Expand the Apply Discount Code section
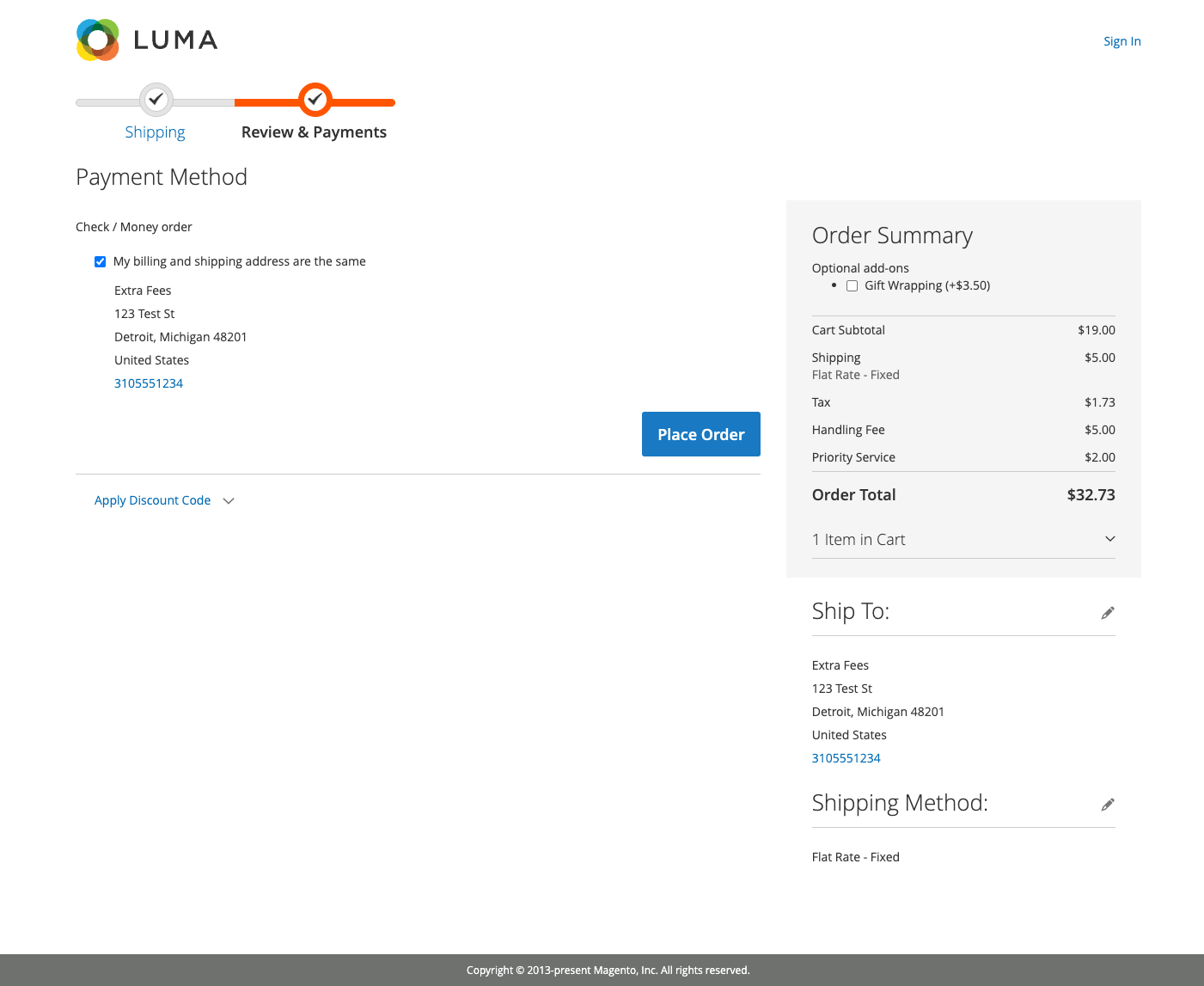The image size is (1204, 986). (x=164, y=500)
